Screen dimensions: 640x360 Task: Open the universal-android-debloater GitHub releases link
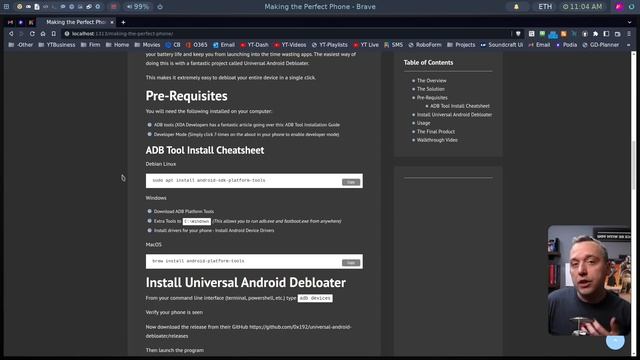(248, 331)
